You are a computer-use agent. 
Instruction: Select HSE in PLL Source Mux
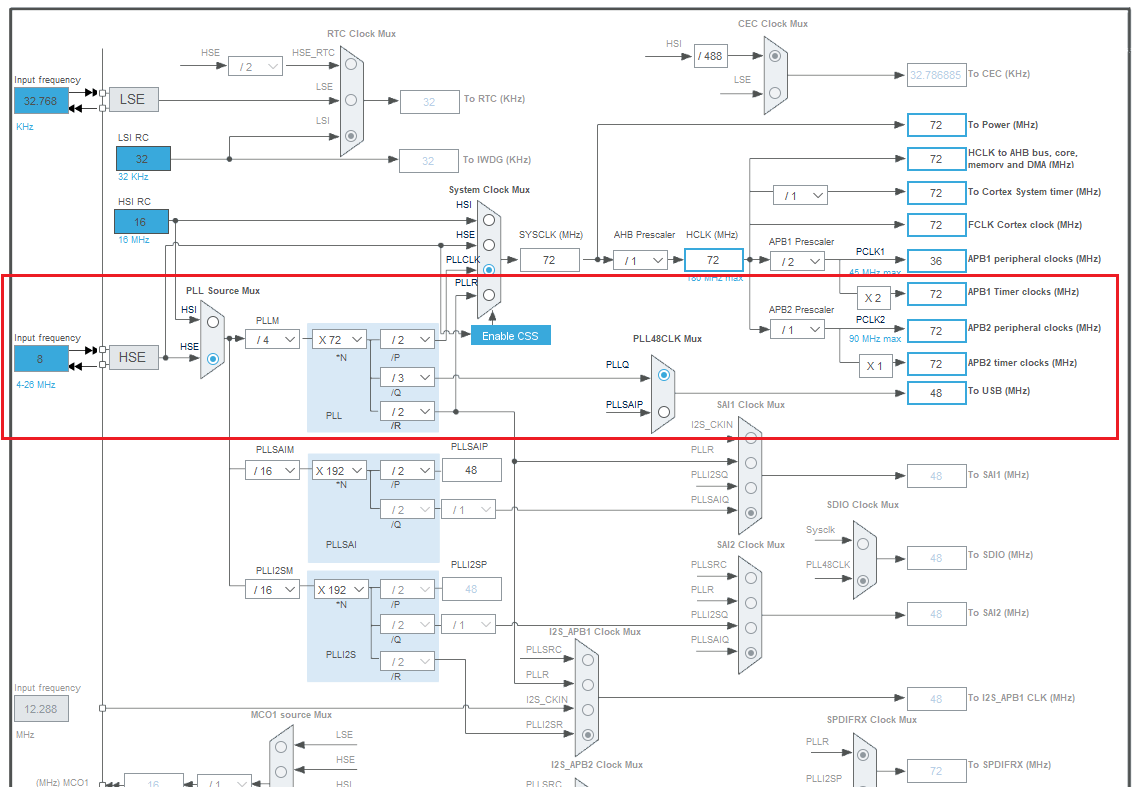click(213, 359)
